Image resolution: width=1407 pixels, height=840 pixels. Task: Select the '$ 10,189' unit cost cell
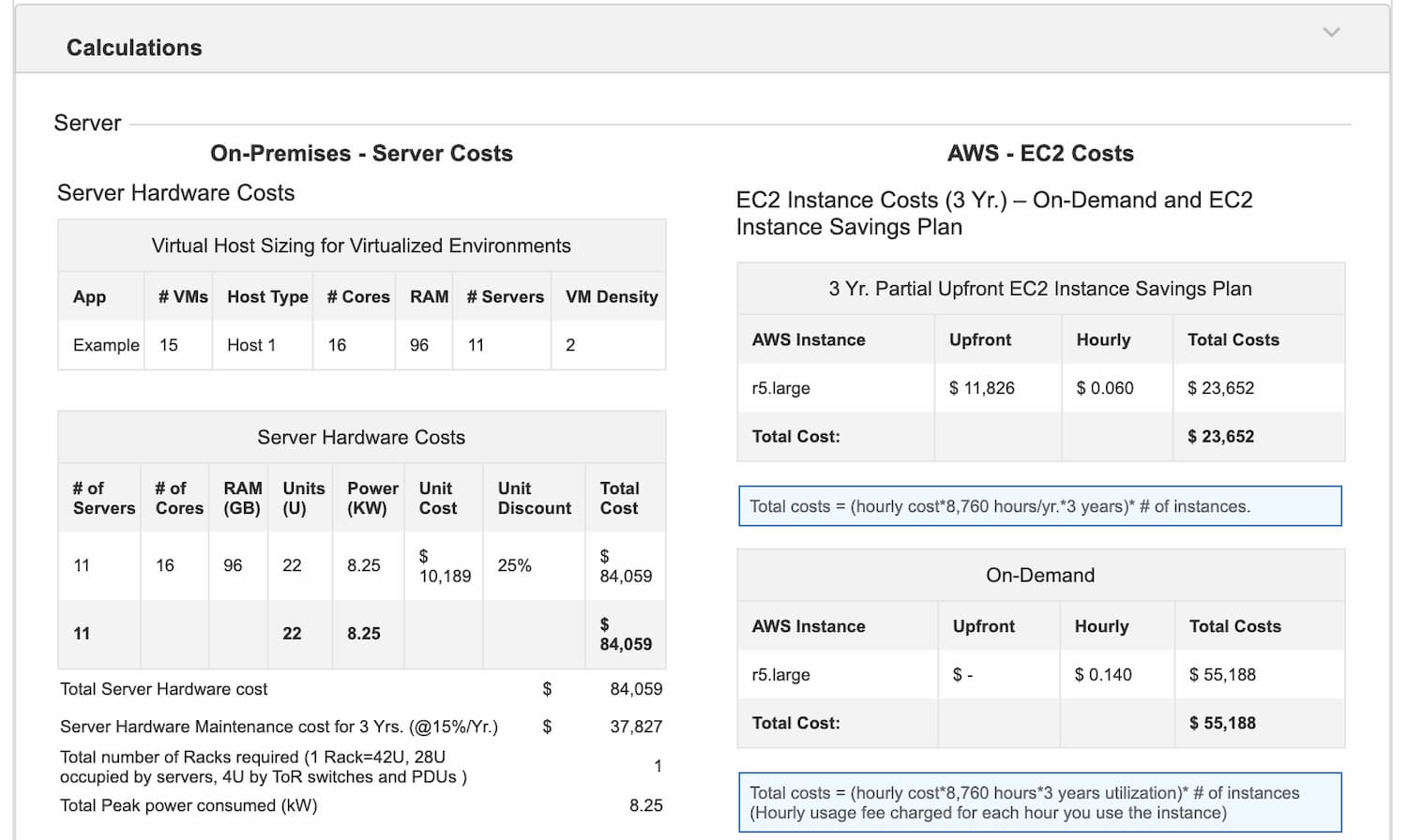coord(445,566)
